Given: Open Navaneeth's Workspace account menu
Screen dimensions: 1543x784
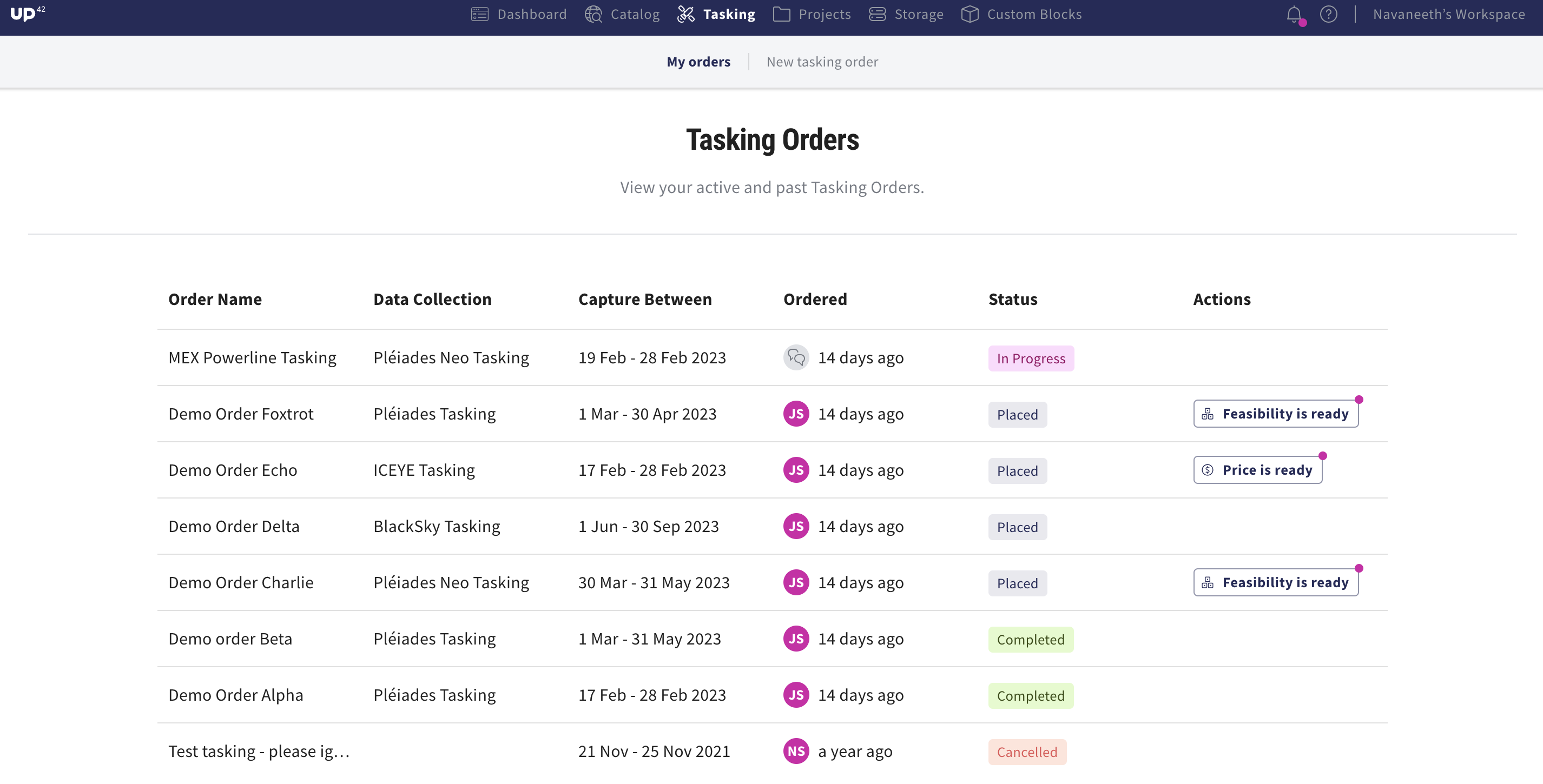Looking at the screenshot, I should pos(1448,15).
